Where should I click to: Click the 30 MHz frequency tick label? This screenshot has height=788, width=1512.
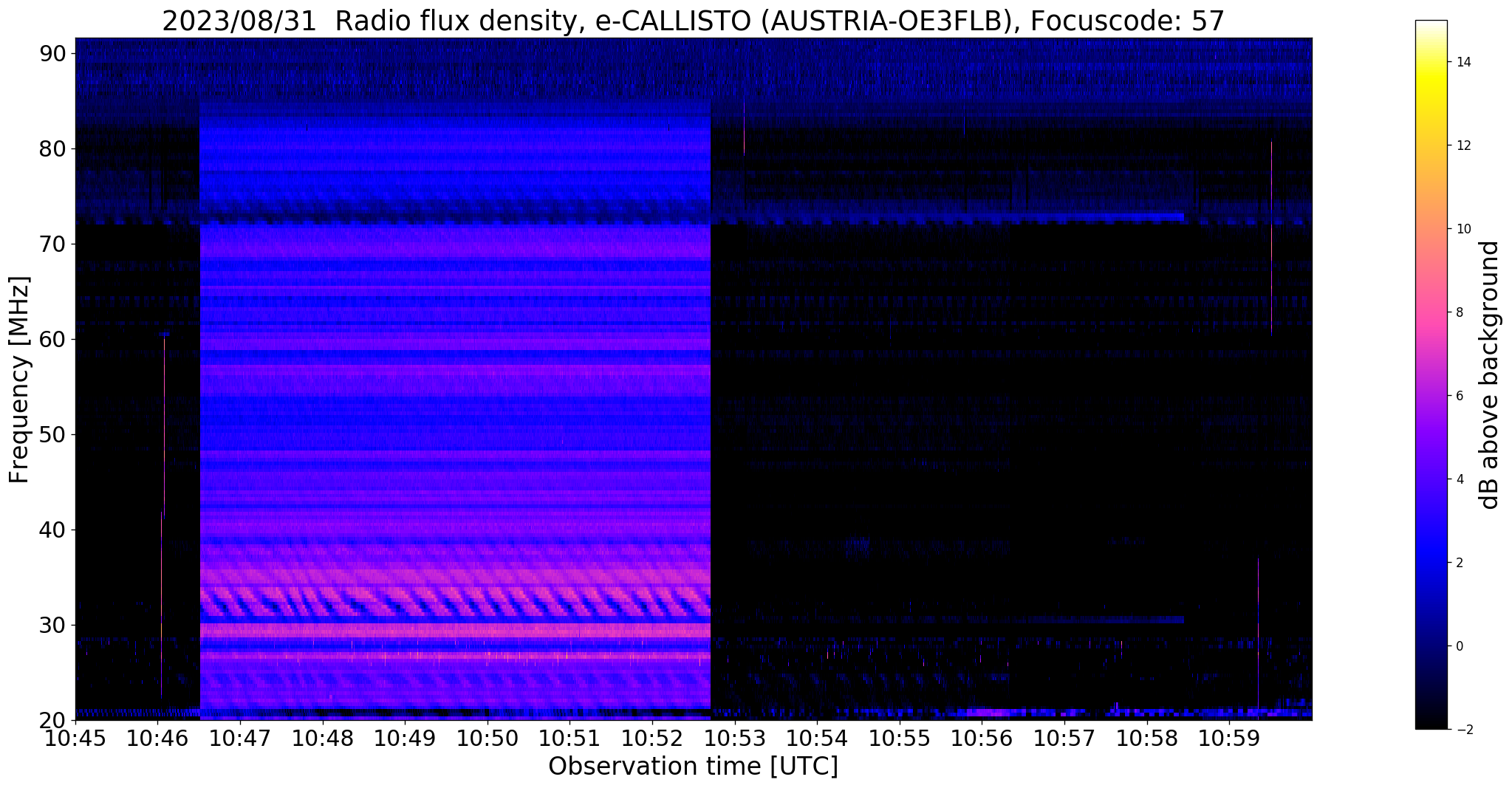53,625
